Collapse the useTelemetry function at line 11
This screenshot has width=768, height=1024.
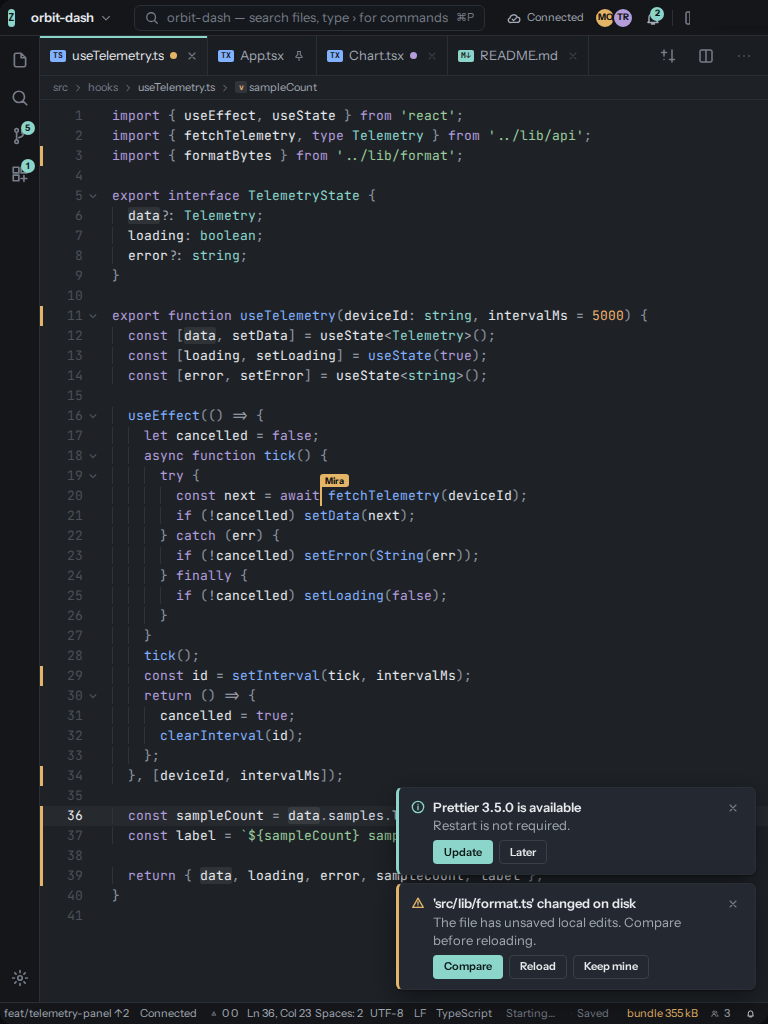[x=93, y=316]
